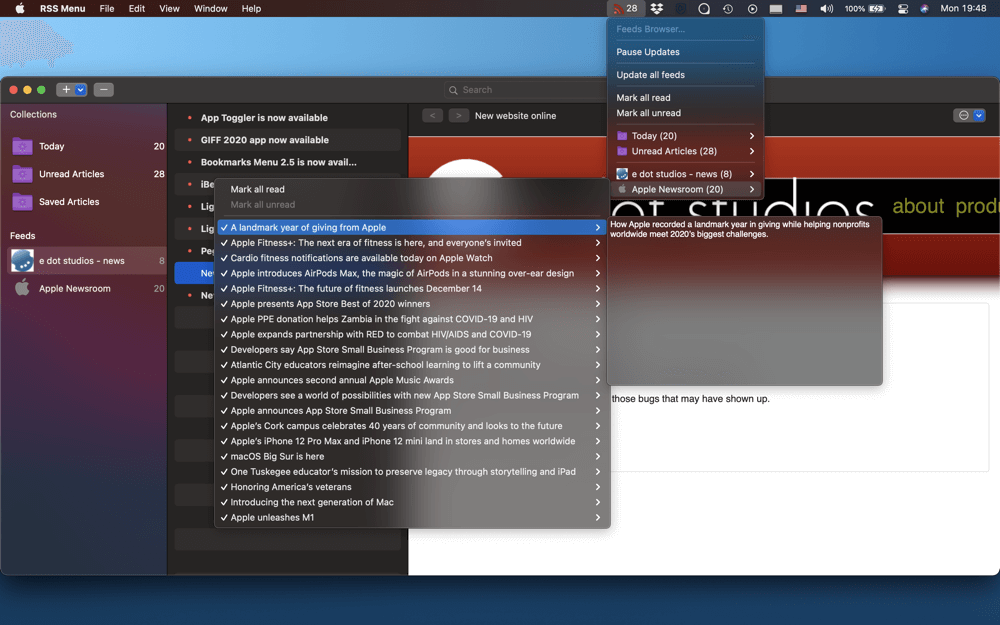Open dropdown arrow beside top-right action button
The width and height of the screenshot is (1000, 625).
point(979,115)
